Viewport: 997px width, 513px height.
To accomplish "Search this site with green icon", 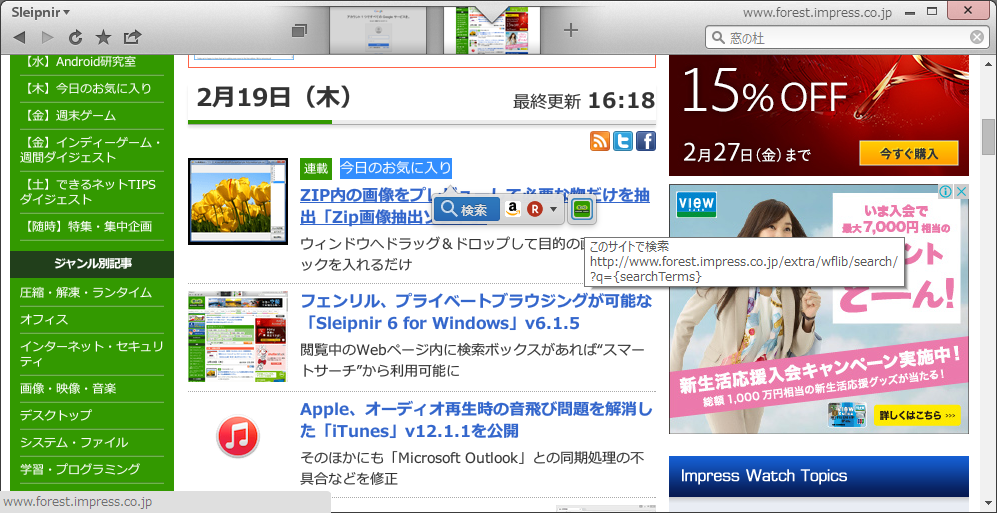I will click(581, 209).
